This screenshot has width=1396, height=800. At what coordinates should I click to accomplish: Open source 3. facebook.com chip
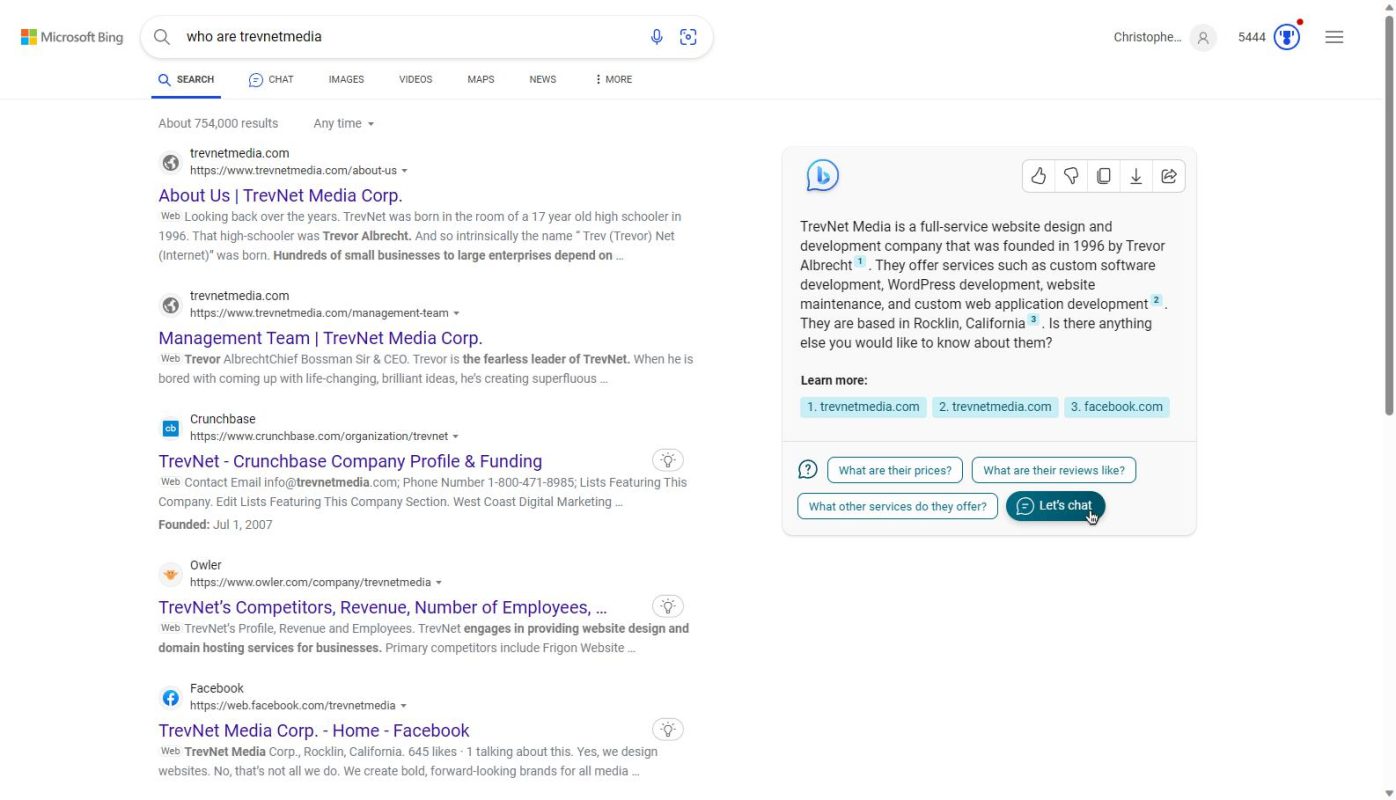pyautogui.click(x=1117, y=407)
